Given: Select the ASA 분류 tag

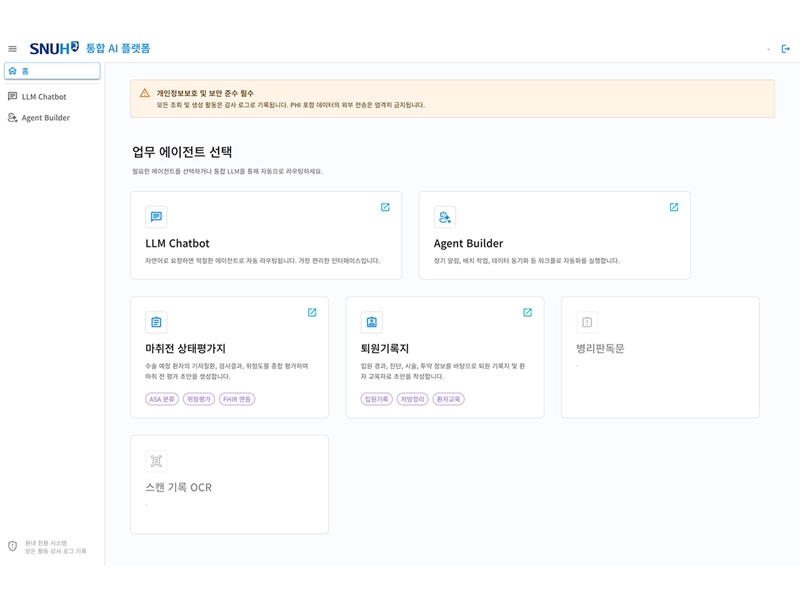Looking at the screenshot, I should pos(162,399).
